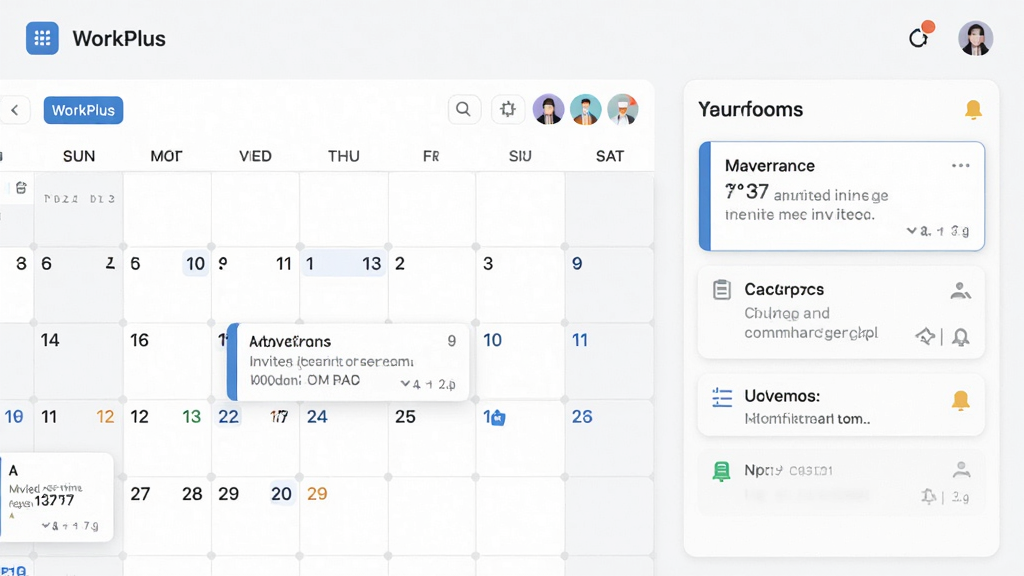
Task: Click the blue event icon beside date 1
Action: 498,417
